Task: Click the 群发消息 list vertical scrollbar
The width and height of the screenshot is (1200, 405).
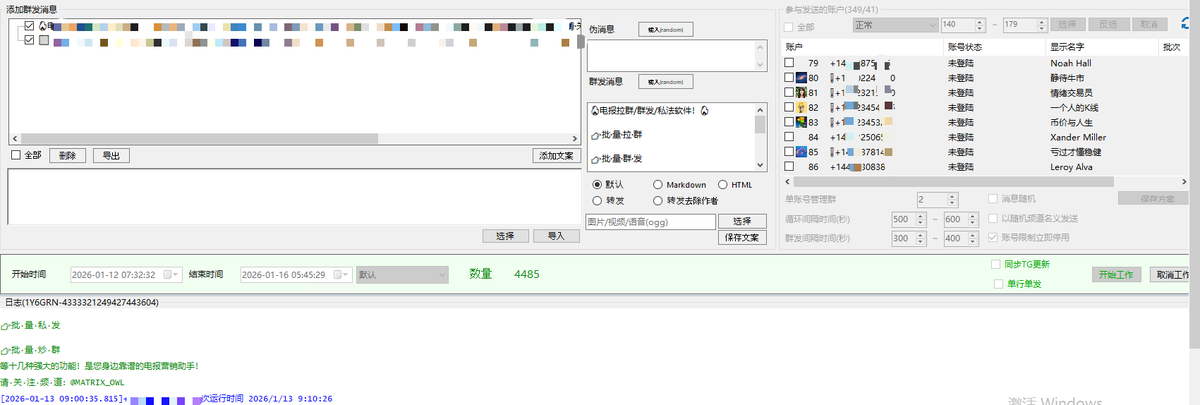Action: [760, 136]
